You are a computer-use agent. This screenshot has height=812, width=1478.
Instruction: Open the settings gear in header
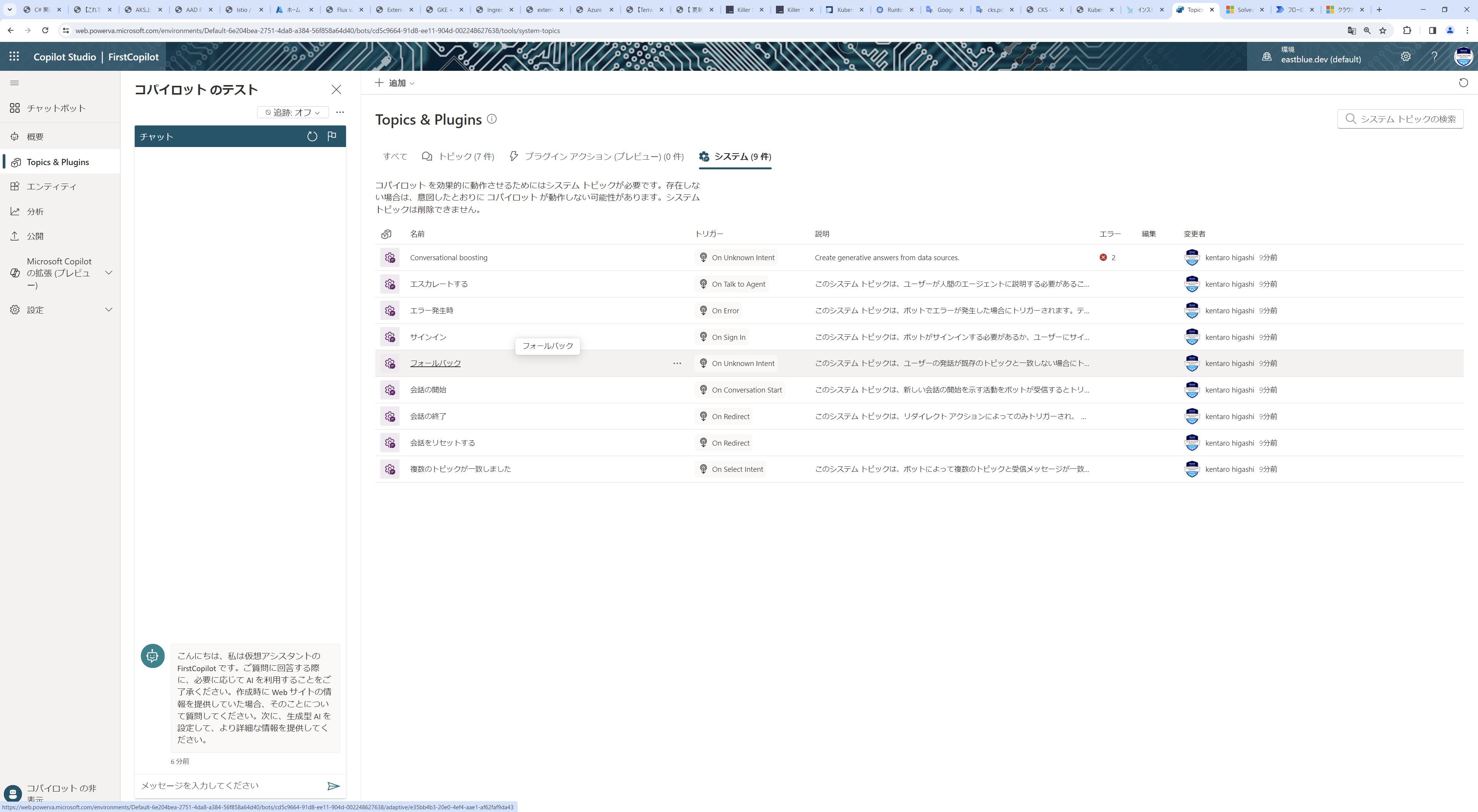pos(1406,56)
